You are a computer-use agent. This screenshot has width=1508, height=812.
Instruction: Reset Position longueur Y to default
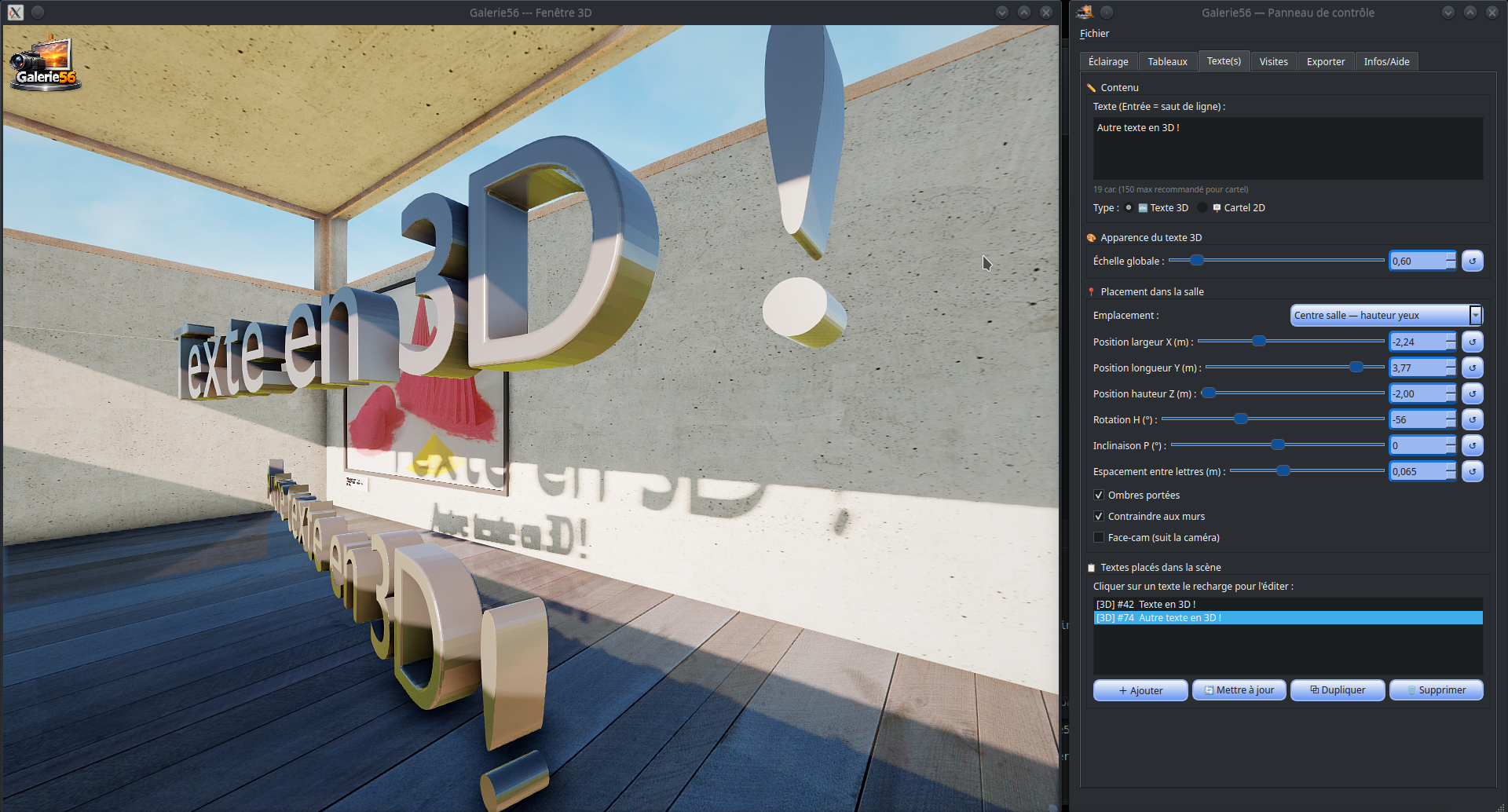click(1472, 368)
